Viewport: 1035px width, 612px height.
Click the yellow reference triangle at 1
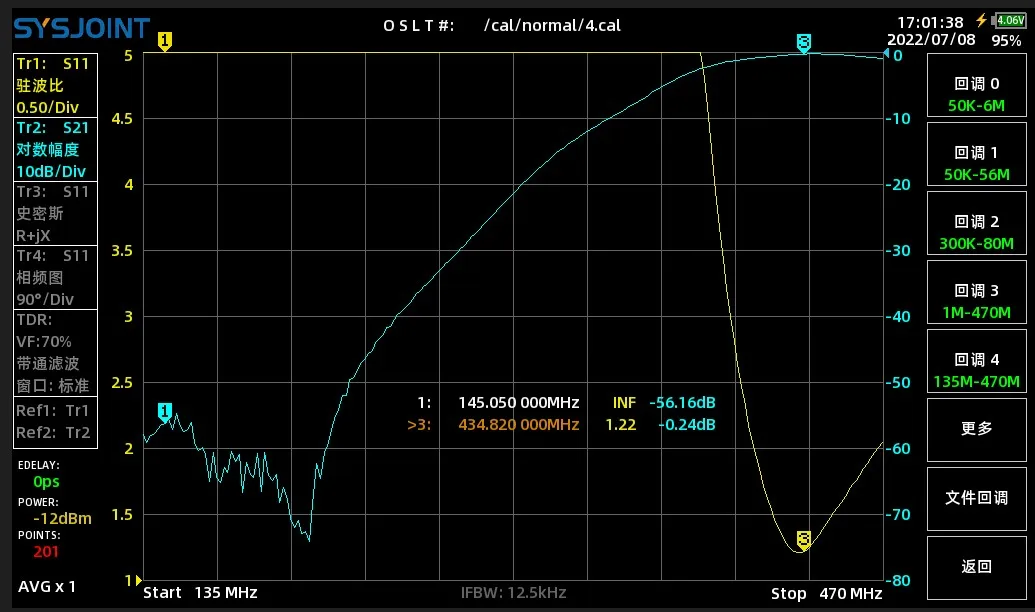[139, 580]
